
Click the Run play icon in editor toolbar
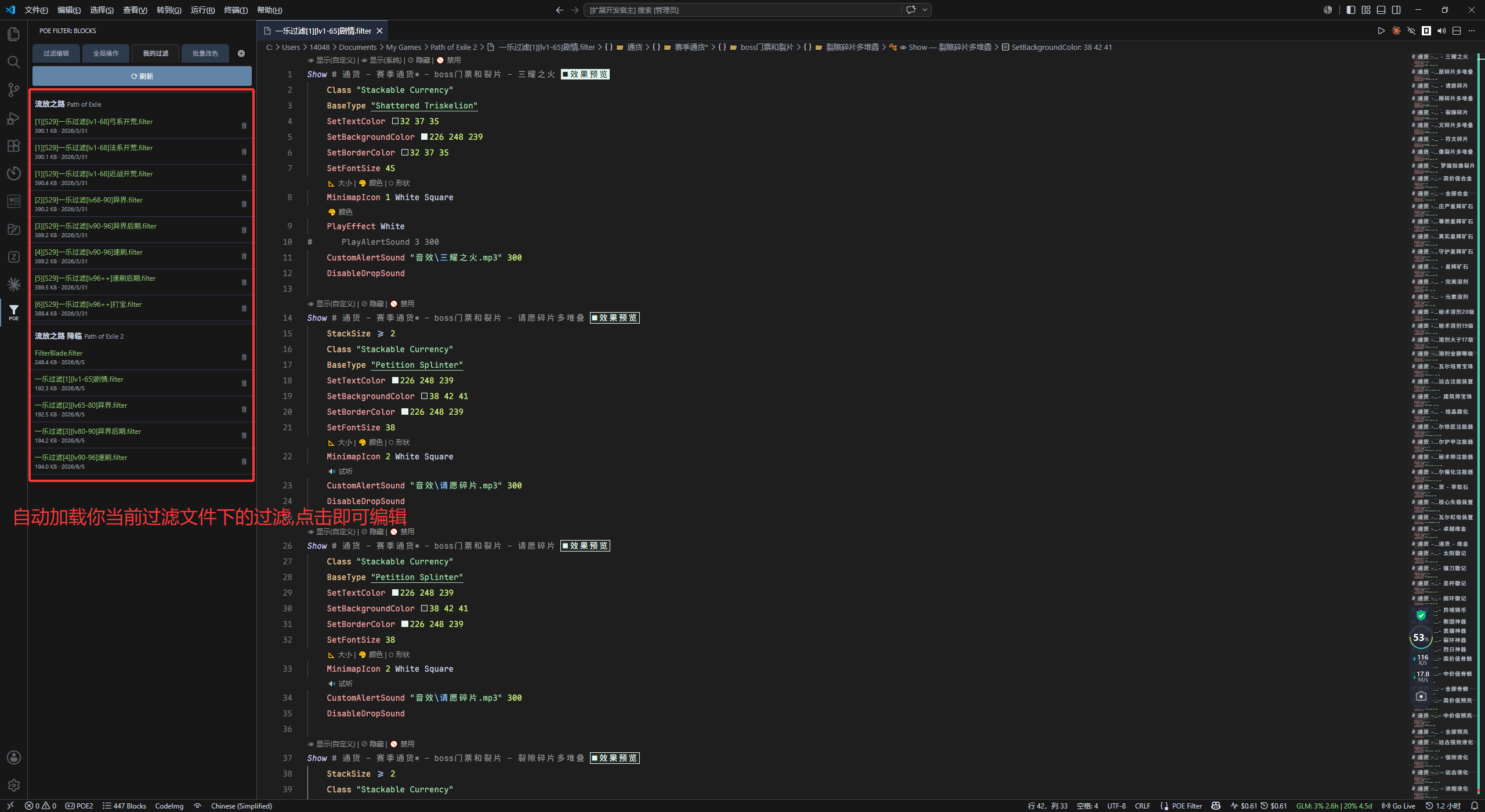coord(1381,31)
